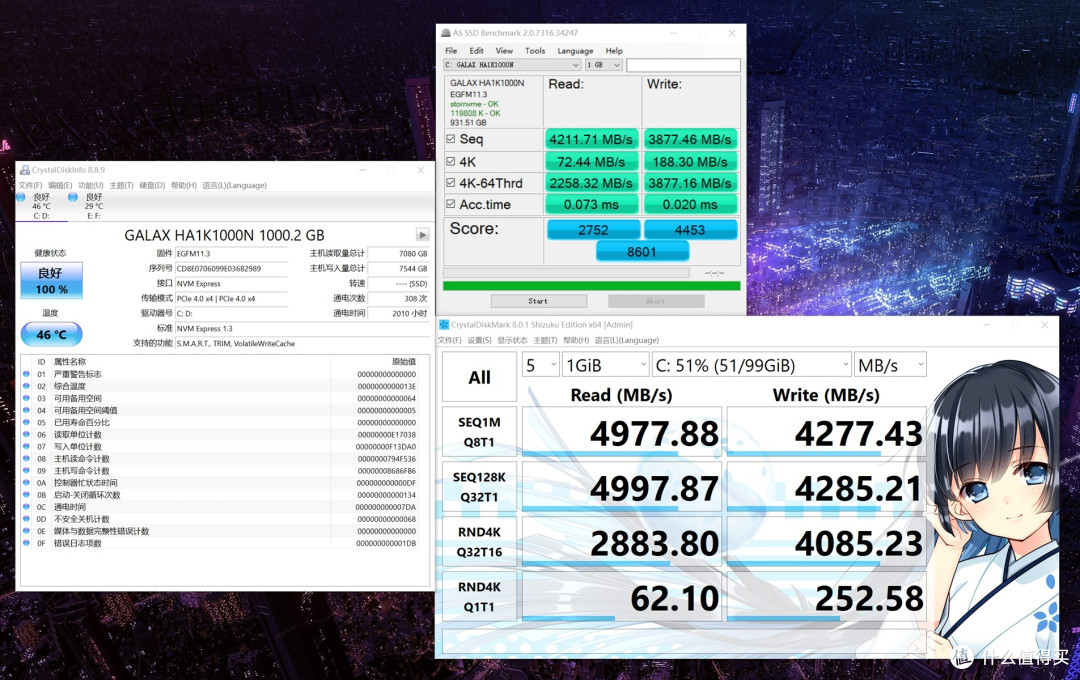Click RND4K Q1T1 write result 252.58
Screen dimensions: 1080x680
(x=826, y=597)
